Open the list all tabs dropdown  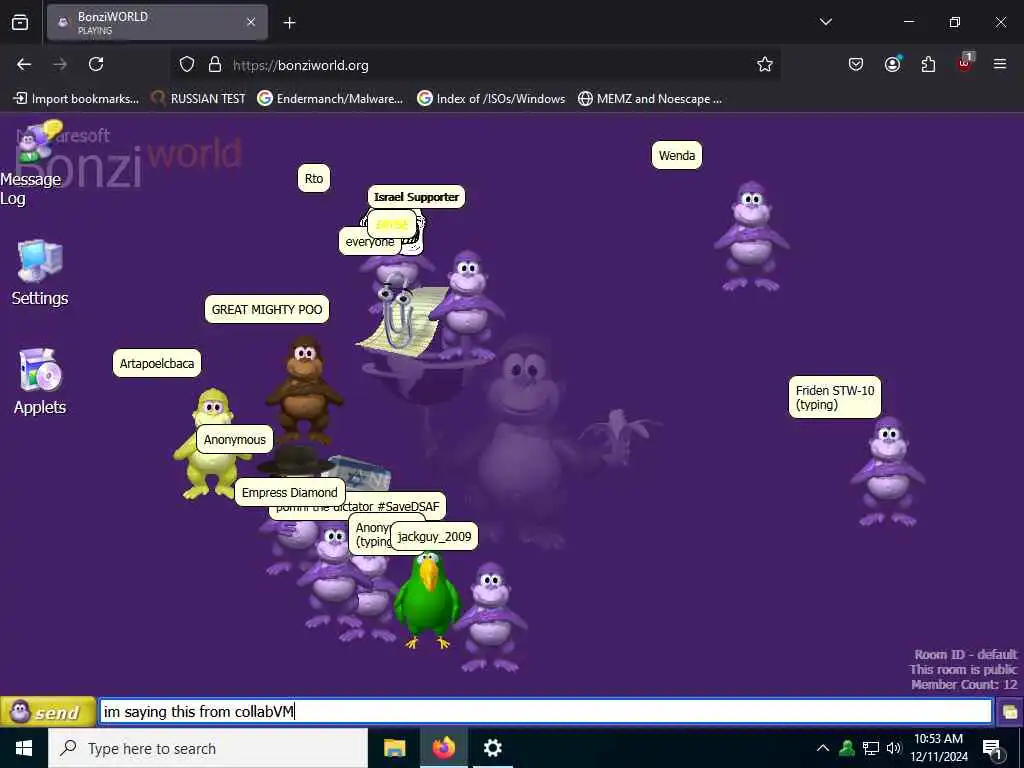coord(825,22)
